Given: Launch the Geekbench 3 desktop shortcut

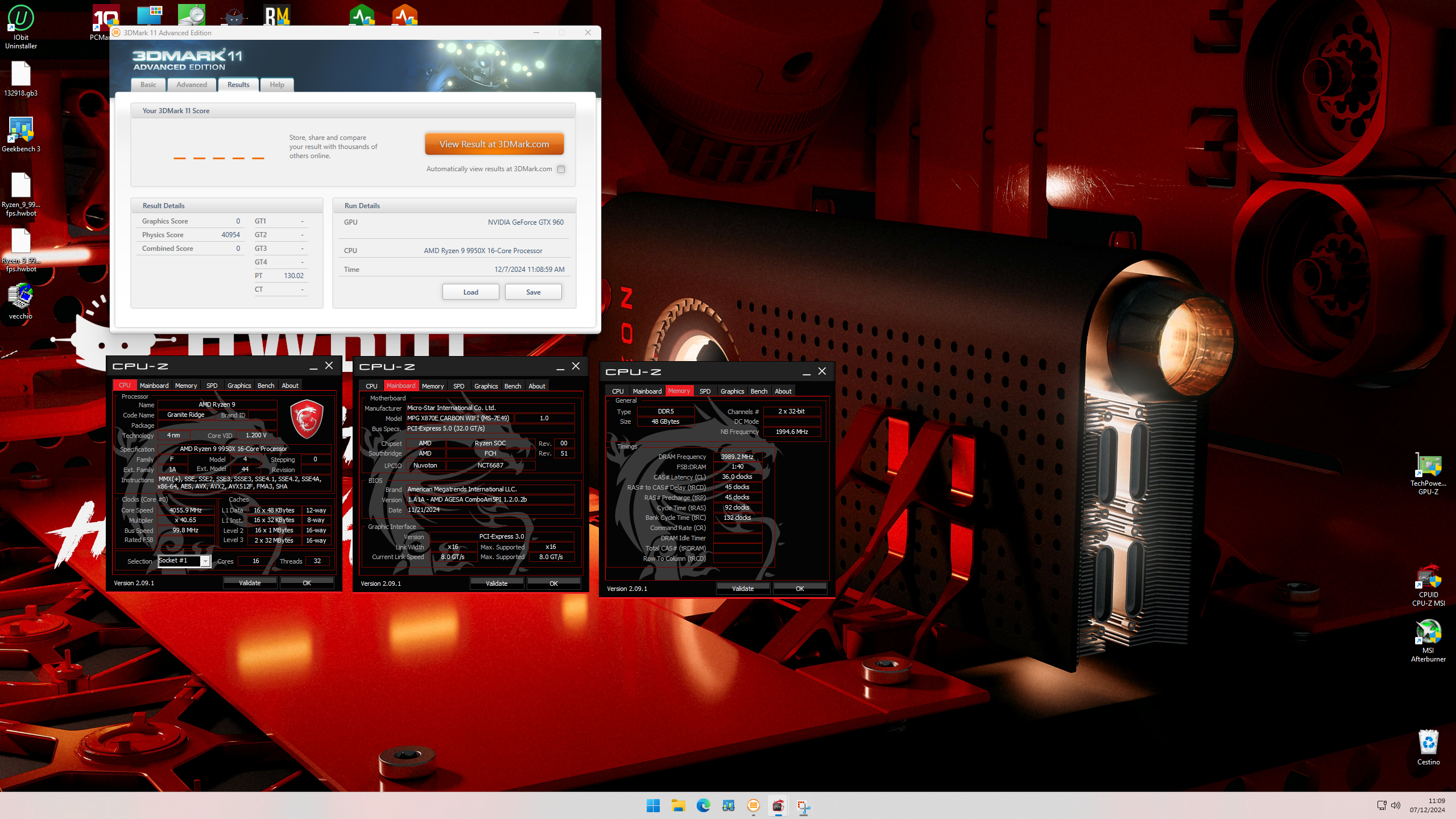Looking at the screenshot, I should [x=21, y=134].
